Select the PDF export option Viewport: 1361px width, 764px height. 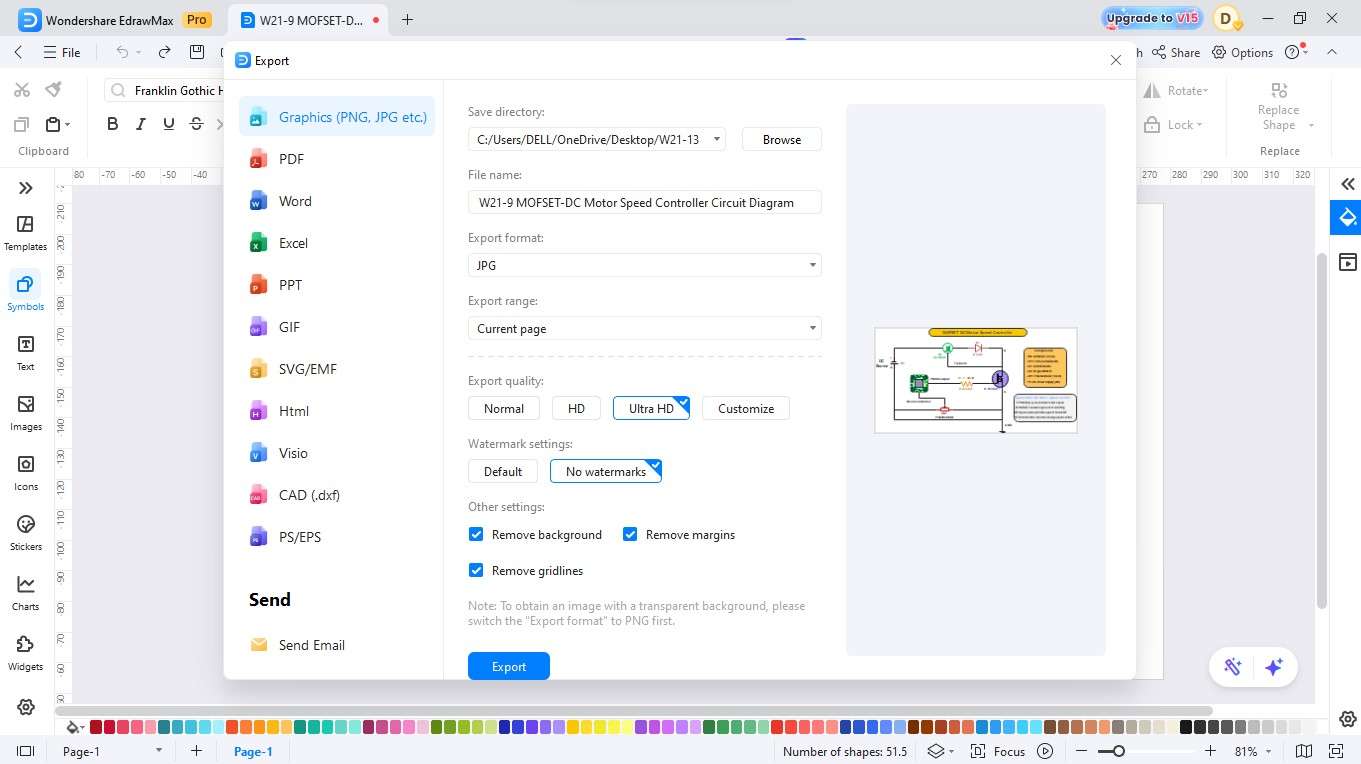point(291,158)
